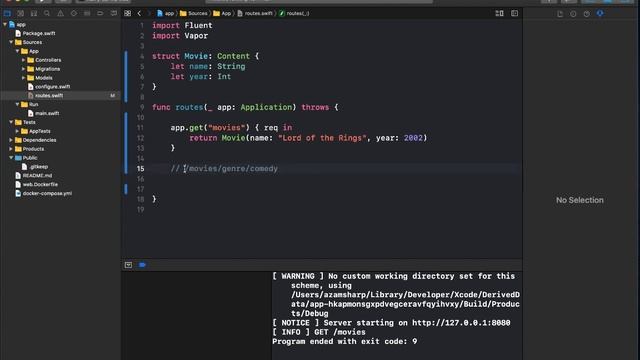Click line number 11 gutter
Image resolution: width=640 pixels, height=360 pixels.
click(x=140, y=128)
